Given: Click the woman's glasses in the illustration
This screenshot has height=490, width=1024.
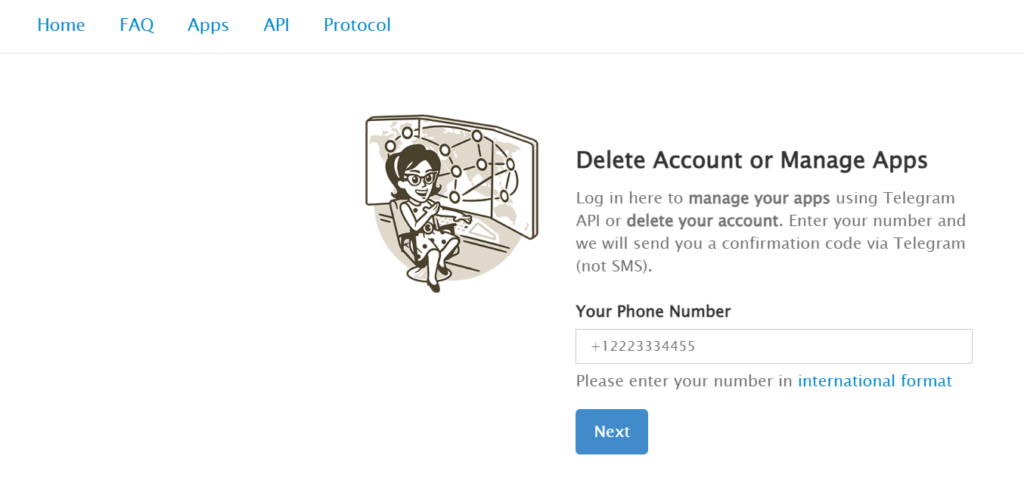Looking at the screenshot, I should click(x=416, y=179).
